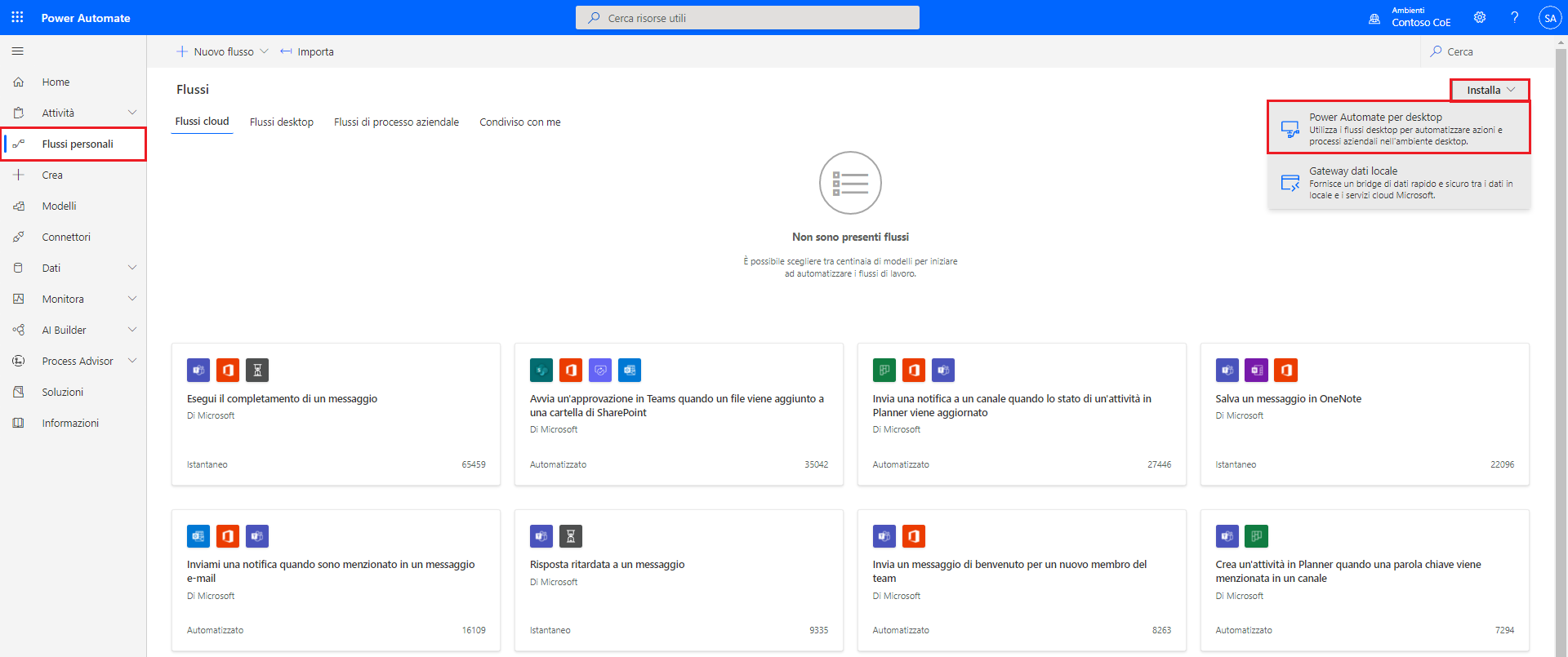Screen dimensions: 1568x657
Task: Click the Dati database icon
Action: pyautogui.click(x=18, y=268)
